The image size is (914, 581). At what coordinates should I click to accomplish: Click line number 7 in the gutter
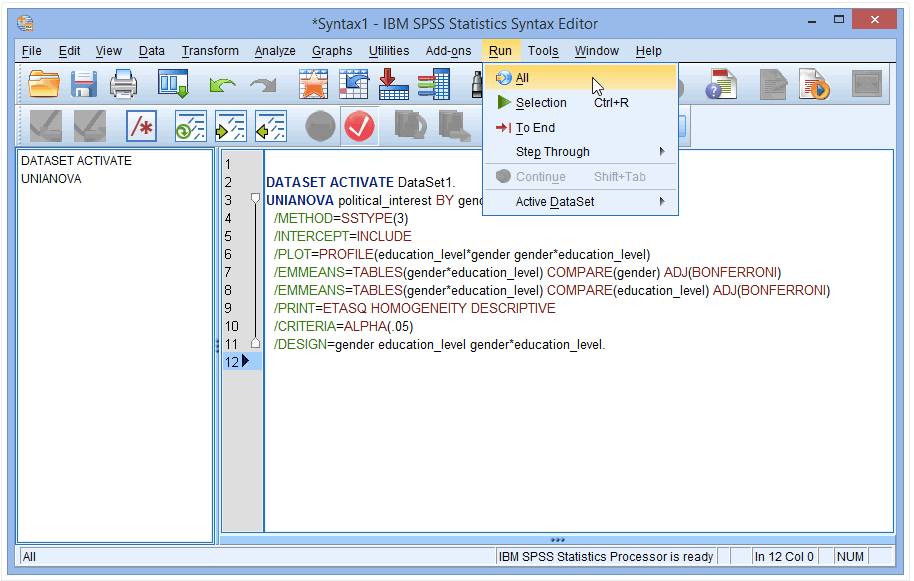[x=228, y=272]
